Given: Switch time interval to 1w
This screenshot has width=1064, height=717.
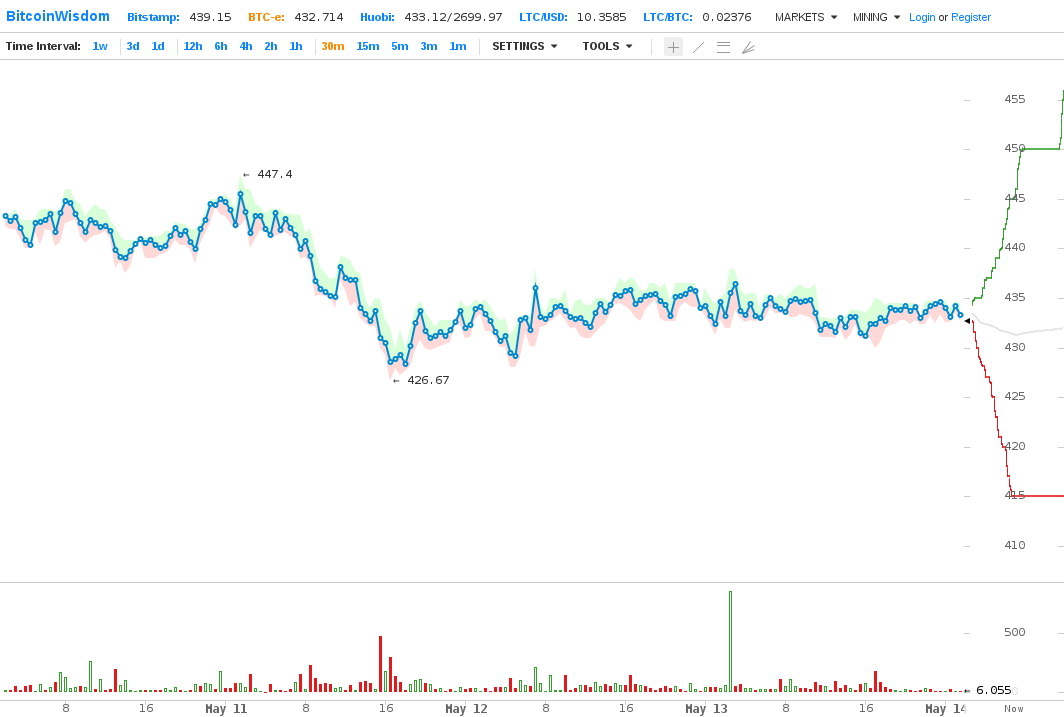Looking at the screenshot, I should point(100,47).
